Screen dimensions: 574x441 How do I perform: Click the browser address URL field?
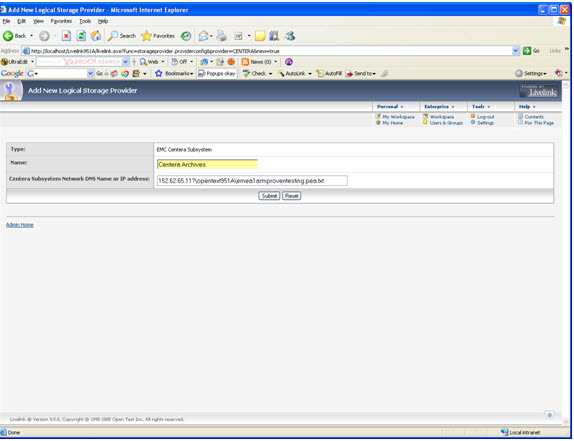267,51
